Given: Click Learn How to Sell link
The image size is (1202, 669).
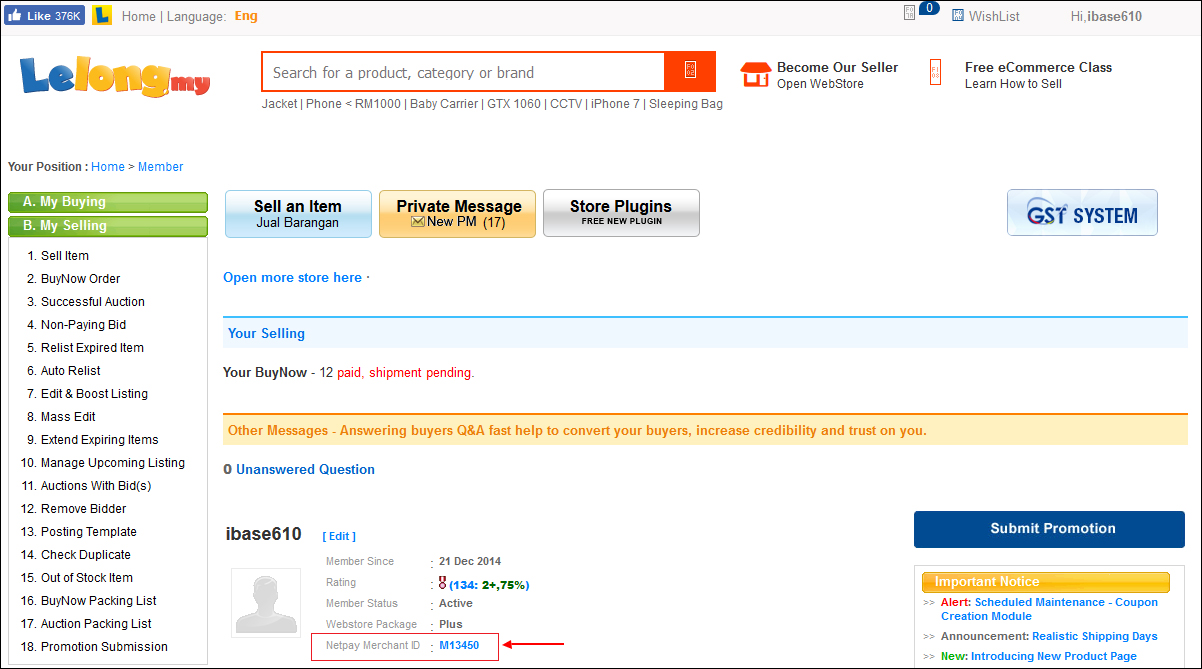Looking at the screenshot, I should (1013, 84).
